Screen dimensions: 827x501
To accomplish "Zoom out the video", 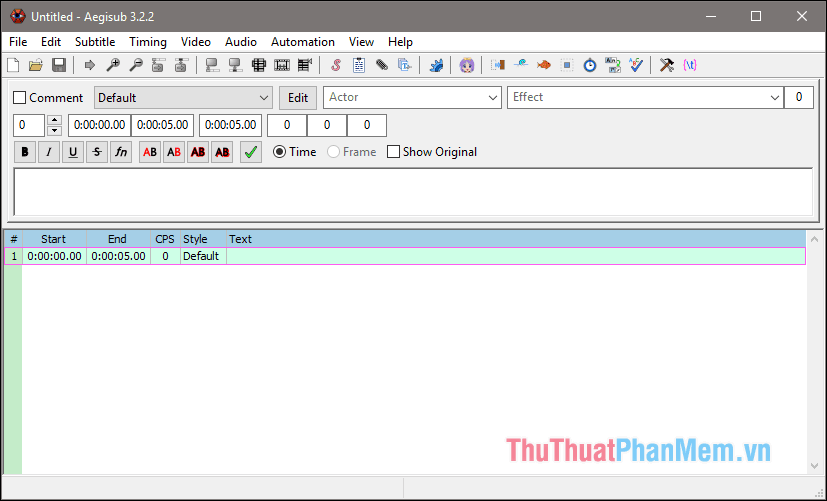I will tap(136, 65).
